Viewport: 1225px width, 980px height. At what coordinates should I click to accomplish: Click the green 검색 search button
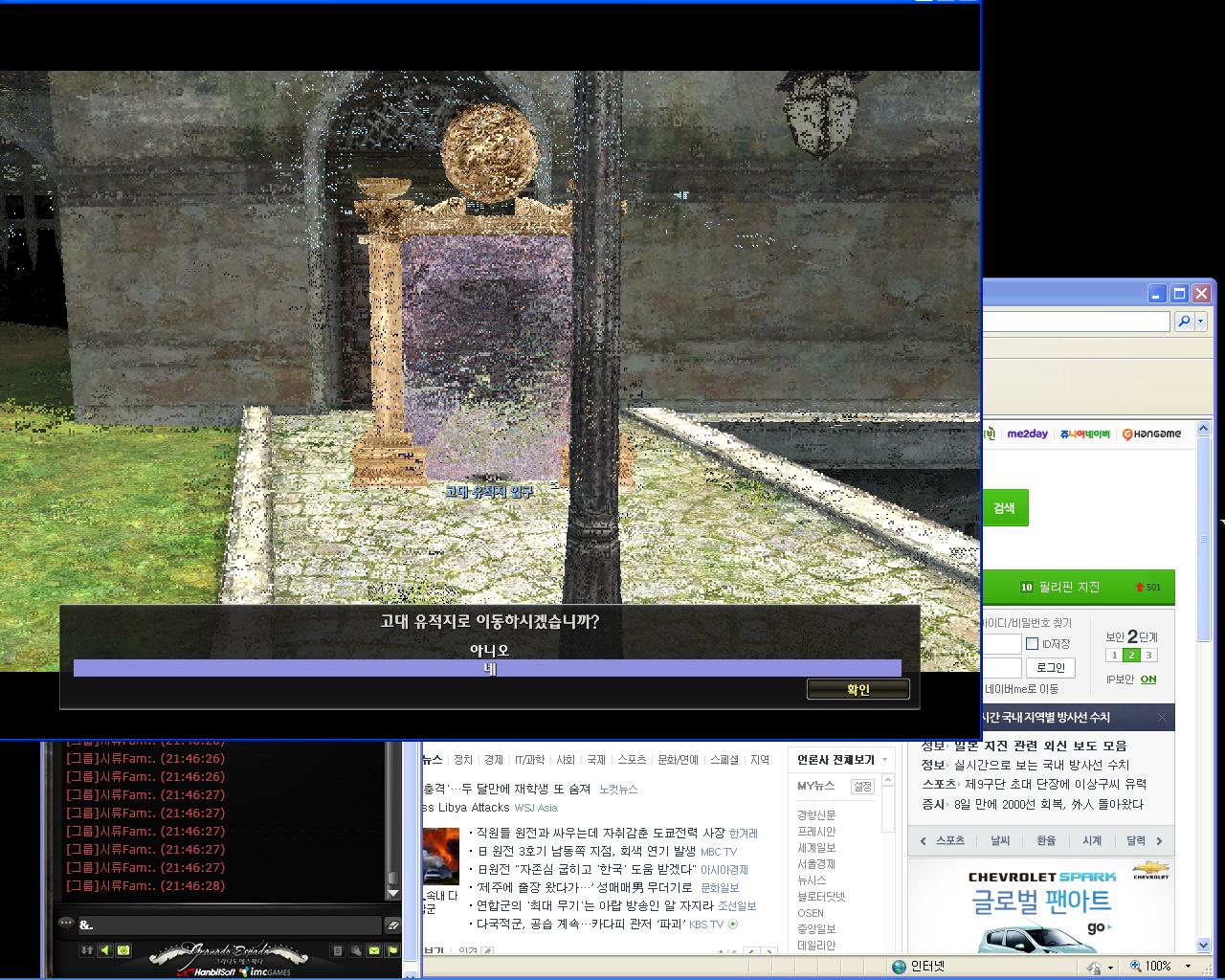[1005, 508]
